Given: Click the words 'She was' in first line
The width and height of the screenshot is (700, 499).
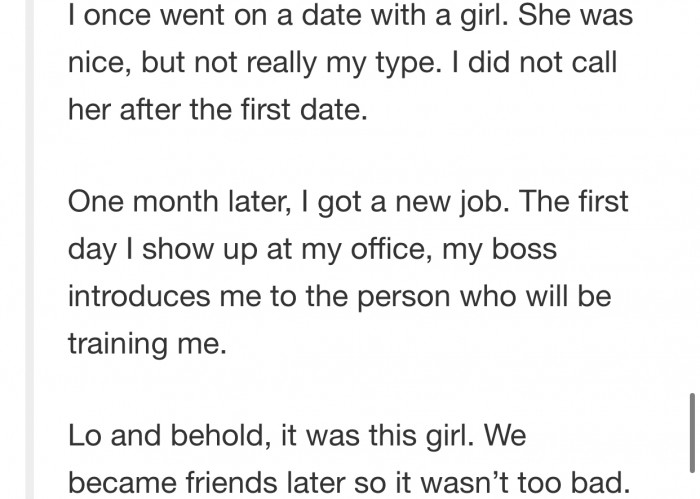Looking at the screenshot, I should [575, 15].
